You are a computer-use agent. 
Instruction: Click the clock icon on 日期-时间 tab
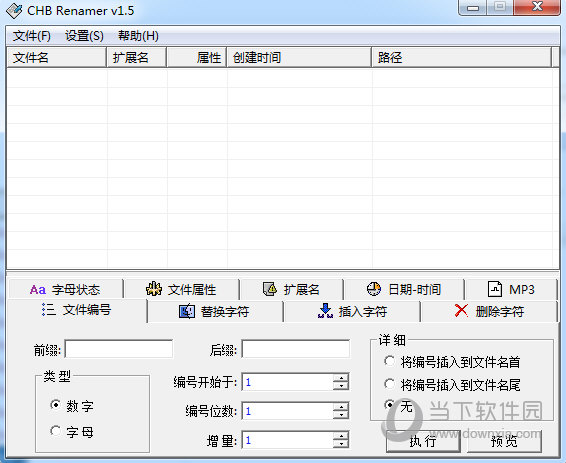click(x=374, y=289)
